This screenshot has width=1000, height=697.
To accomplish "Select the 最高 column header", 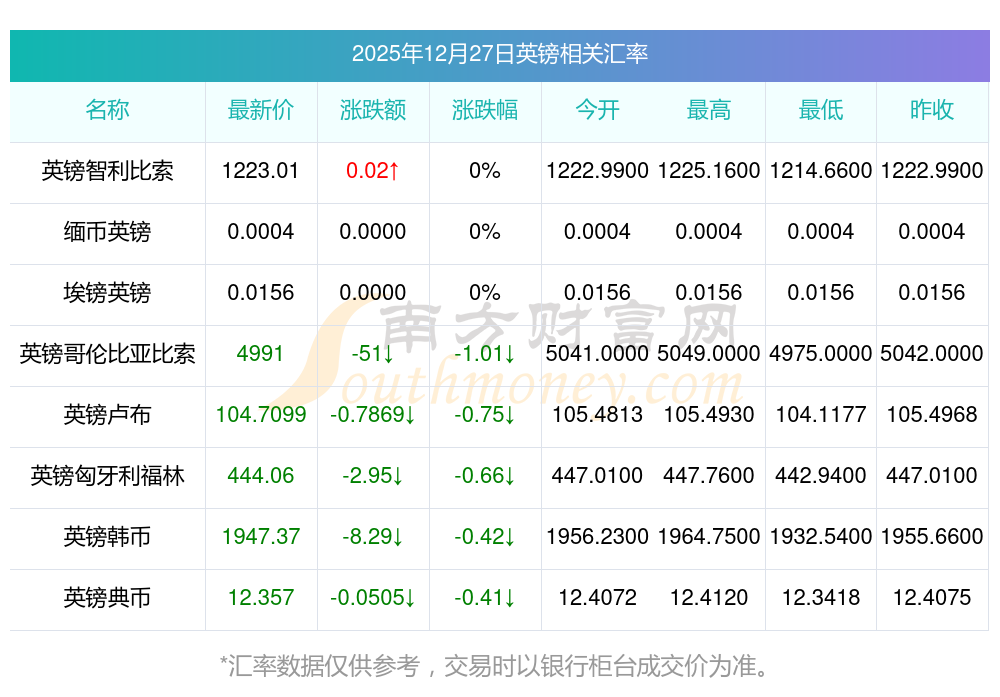I will coord(709,110).
